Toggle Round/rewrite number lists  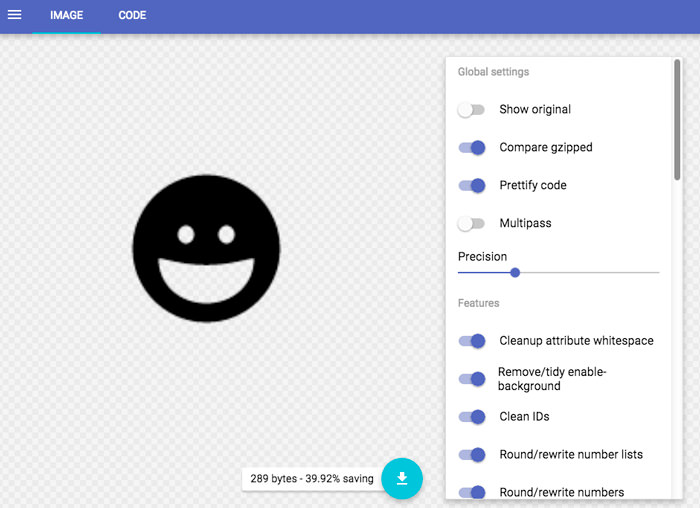[x=471, y=455]
